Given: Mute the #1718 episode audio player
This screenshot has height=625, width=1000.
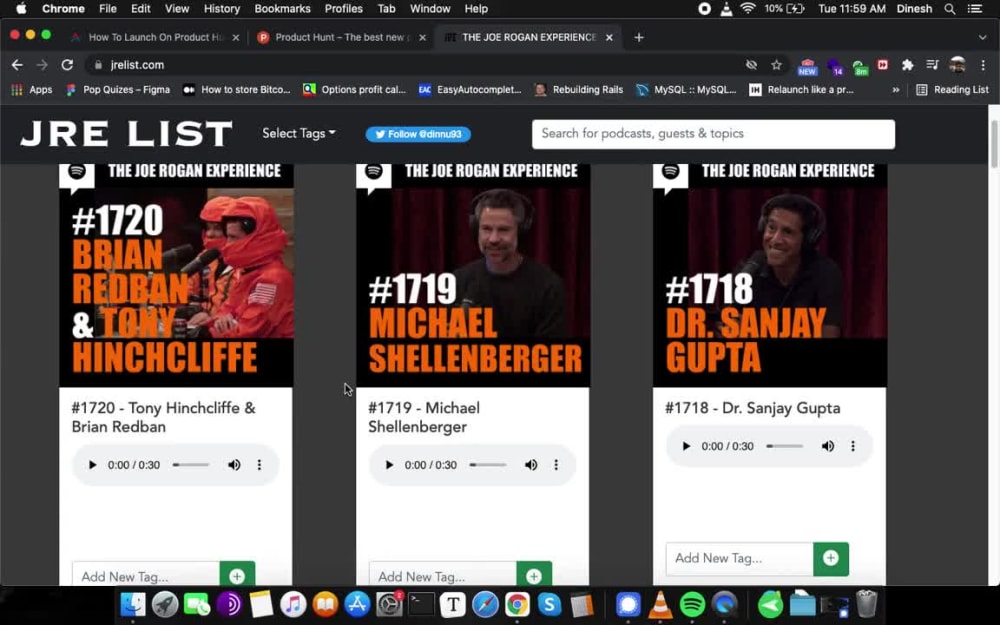Looking at the screenshot, I should (x=828, y=446).
